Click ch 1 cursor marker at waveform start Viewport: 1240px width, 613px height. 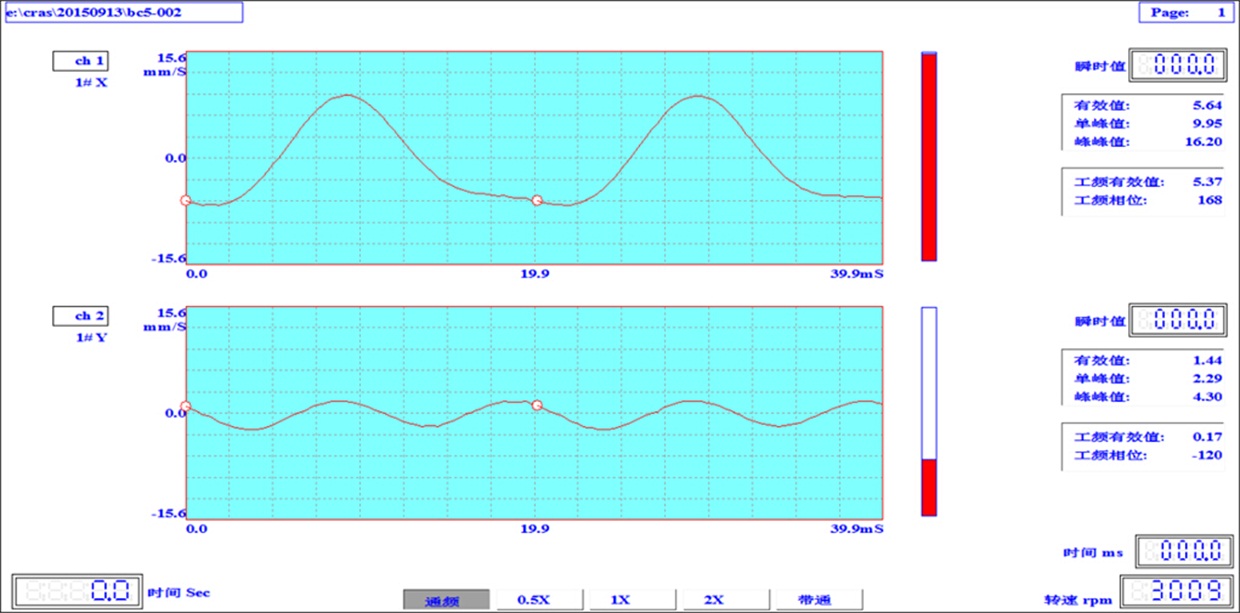(185, 200)
